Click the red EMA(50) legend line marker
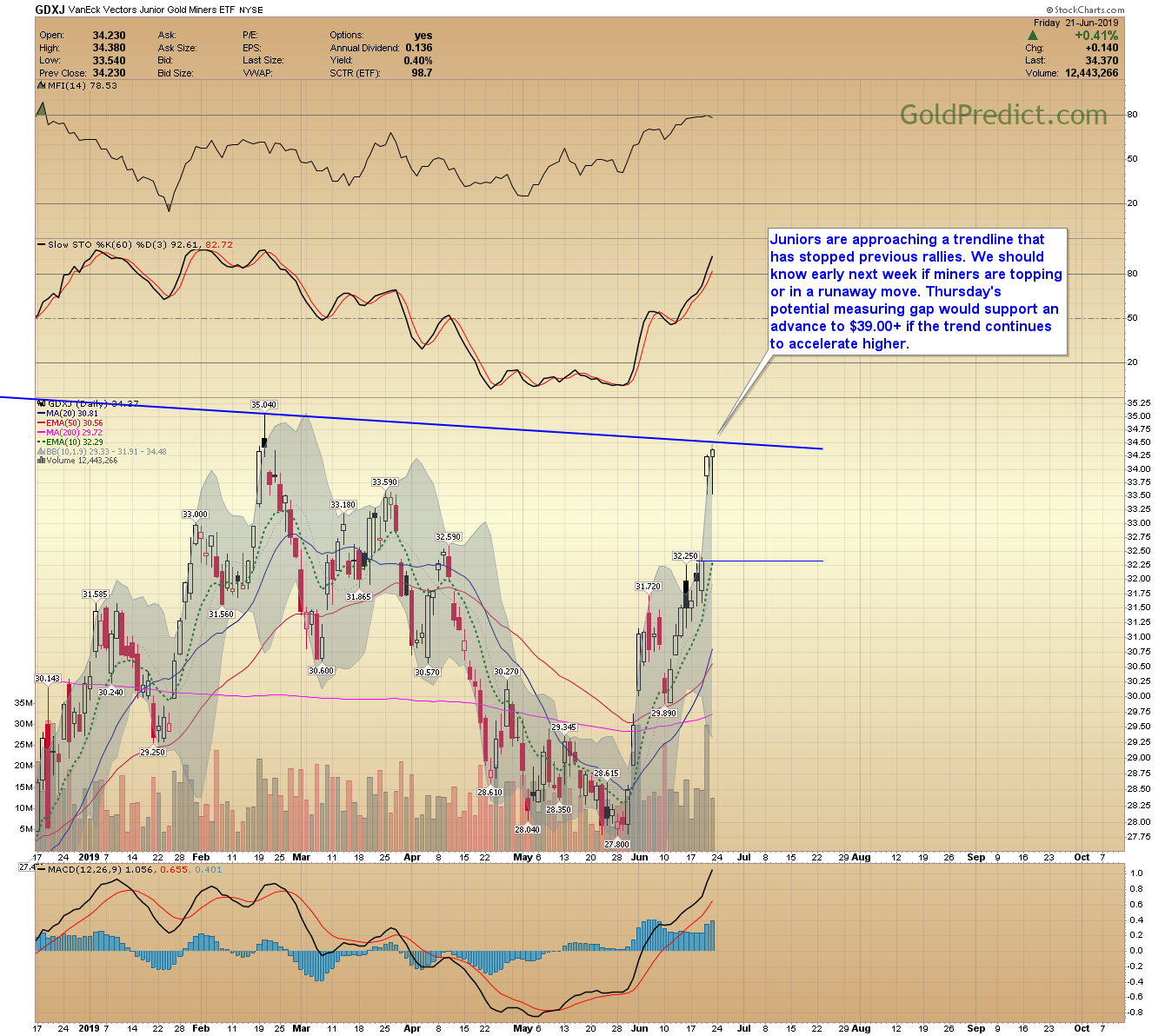 click(40, 423)
